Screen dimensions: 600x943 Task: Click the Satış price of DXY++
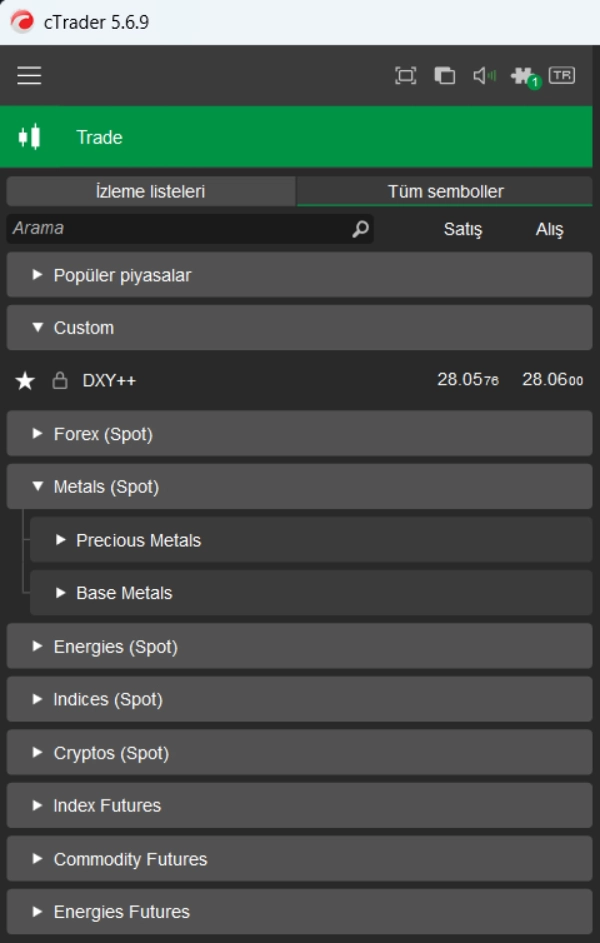tap(466, 380)
